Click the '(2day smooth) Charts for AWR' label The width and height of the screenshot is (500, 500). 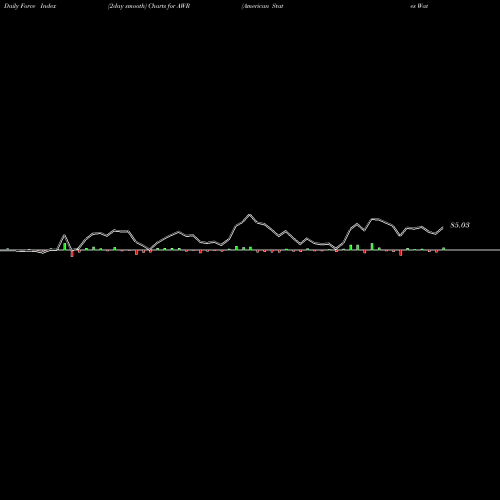(x=149, y=6)
